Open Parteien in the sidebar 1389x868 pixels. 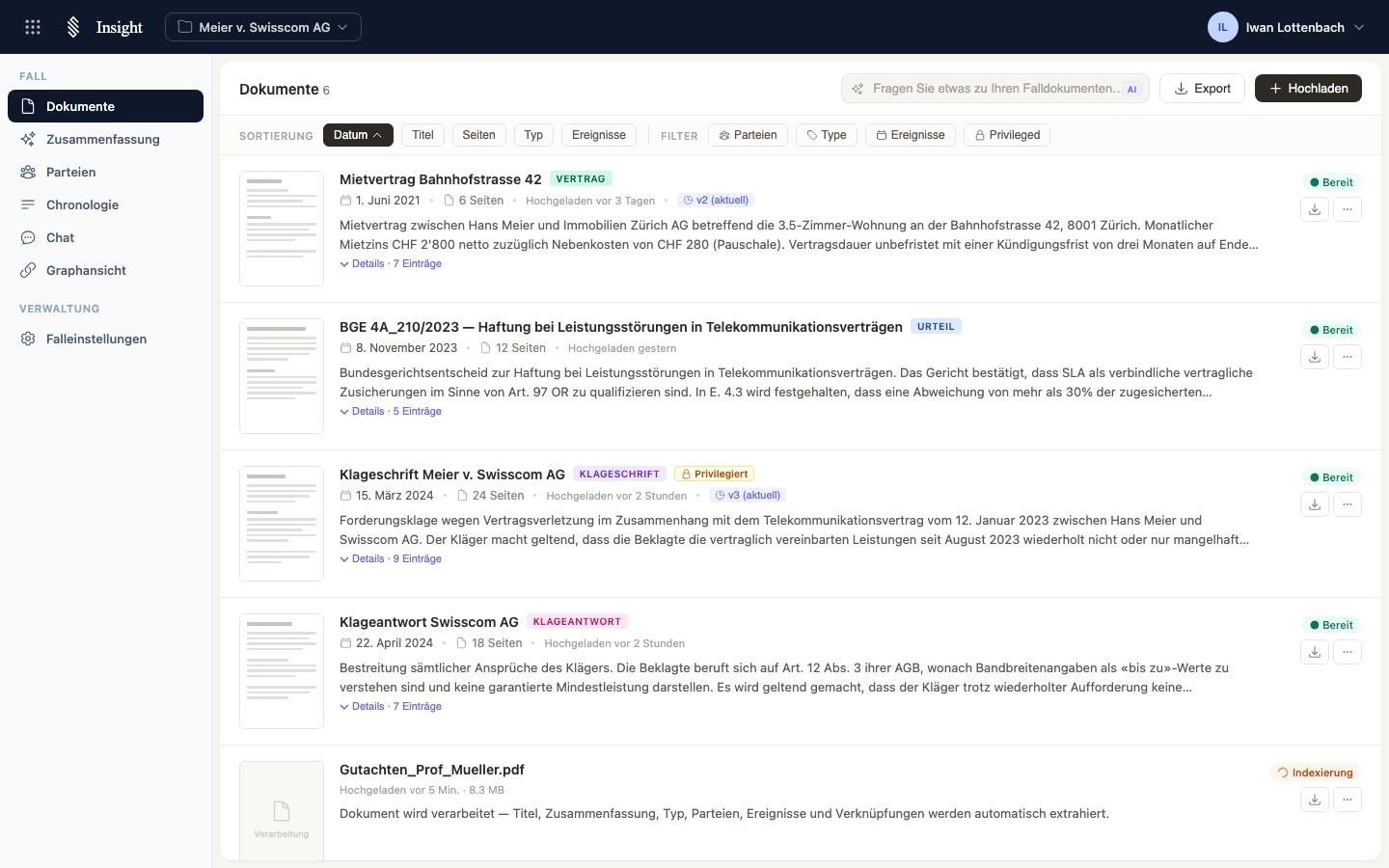pyautogui.click(x=105, y=172)
